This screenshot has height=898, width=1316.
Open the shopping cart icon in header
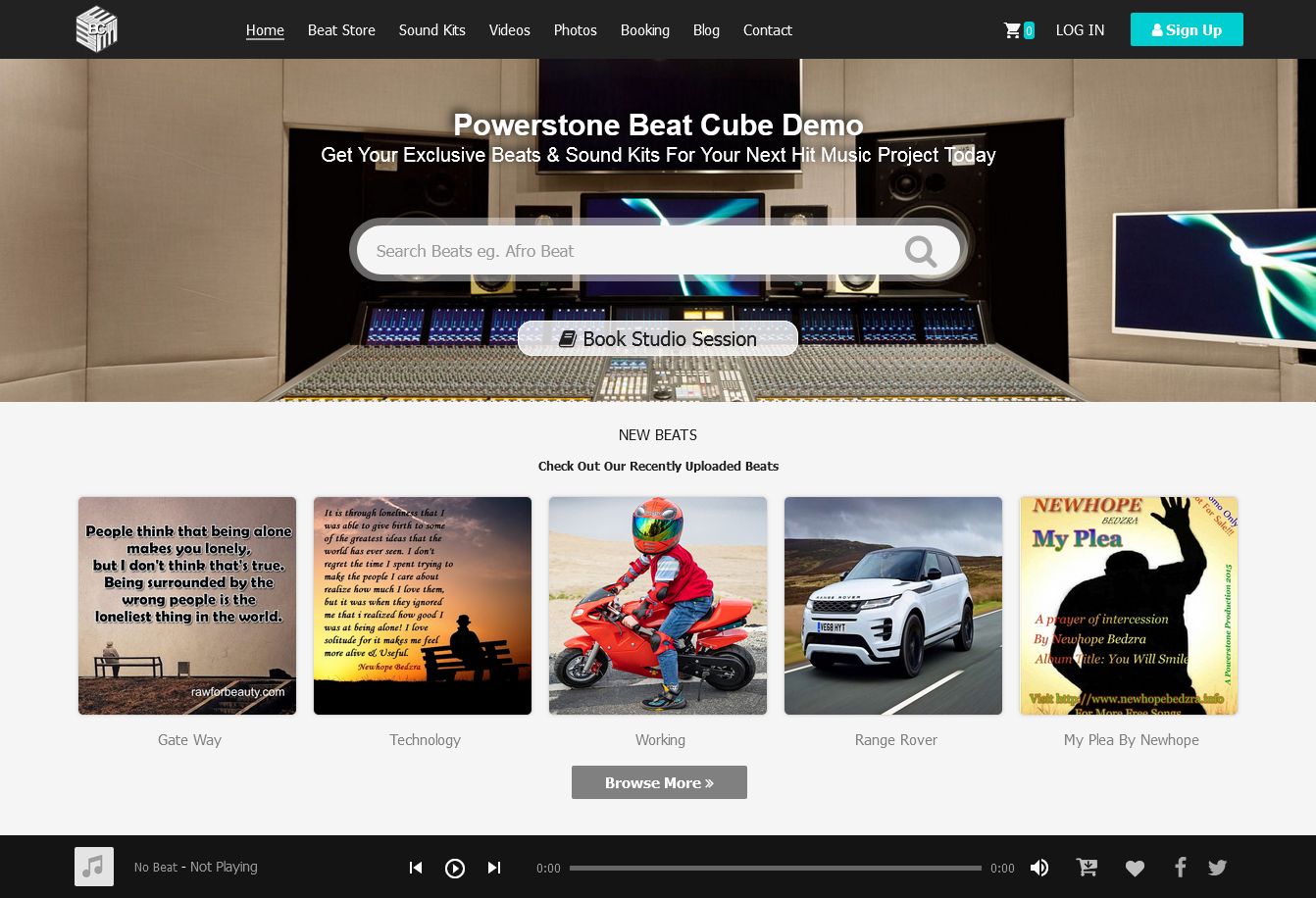coord(1012,30)
